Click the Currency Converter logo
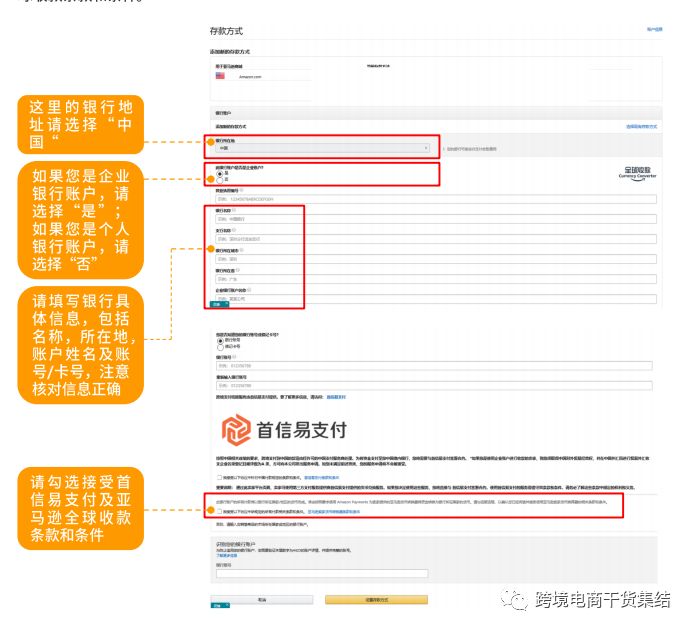Image resolution: width=693 pixels, height=631 pixels. pos(637,173)
